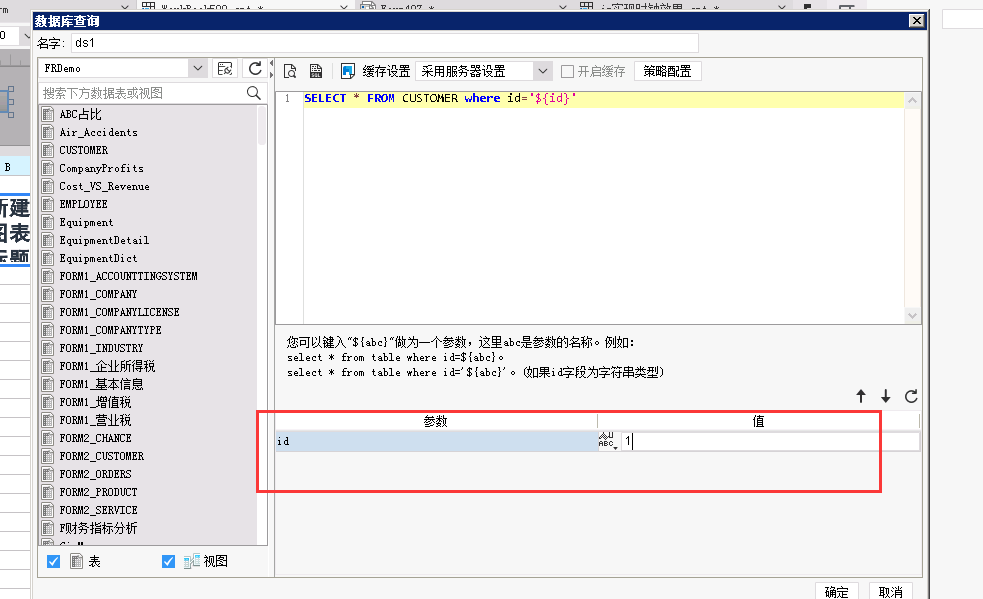Click the table icon beside Equipment
Image resolution: width=983 pixels, height=599 pixels.
point(48,222)
